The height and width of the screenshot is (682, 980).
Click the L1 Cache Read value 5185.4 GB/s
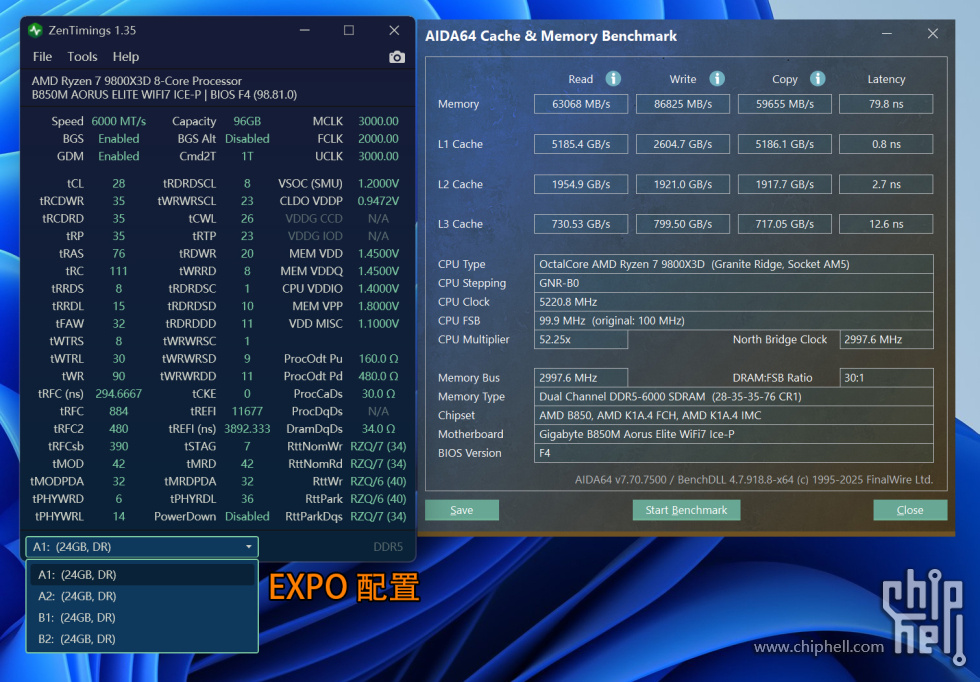[581, 144]
